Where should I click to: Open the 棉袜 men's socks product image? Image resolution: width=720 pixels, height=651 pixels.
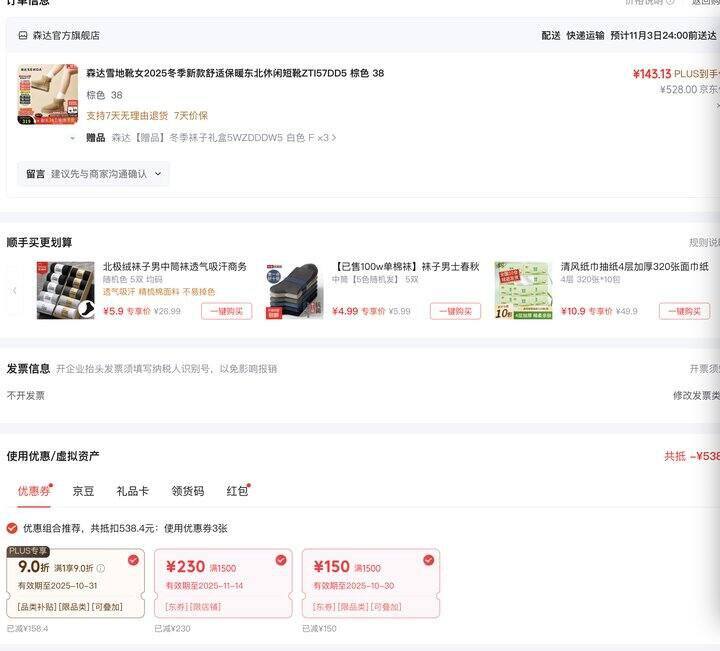coord(294,291)
